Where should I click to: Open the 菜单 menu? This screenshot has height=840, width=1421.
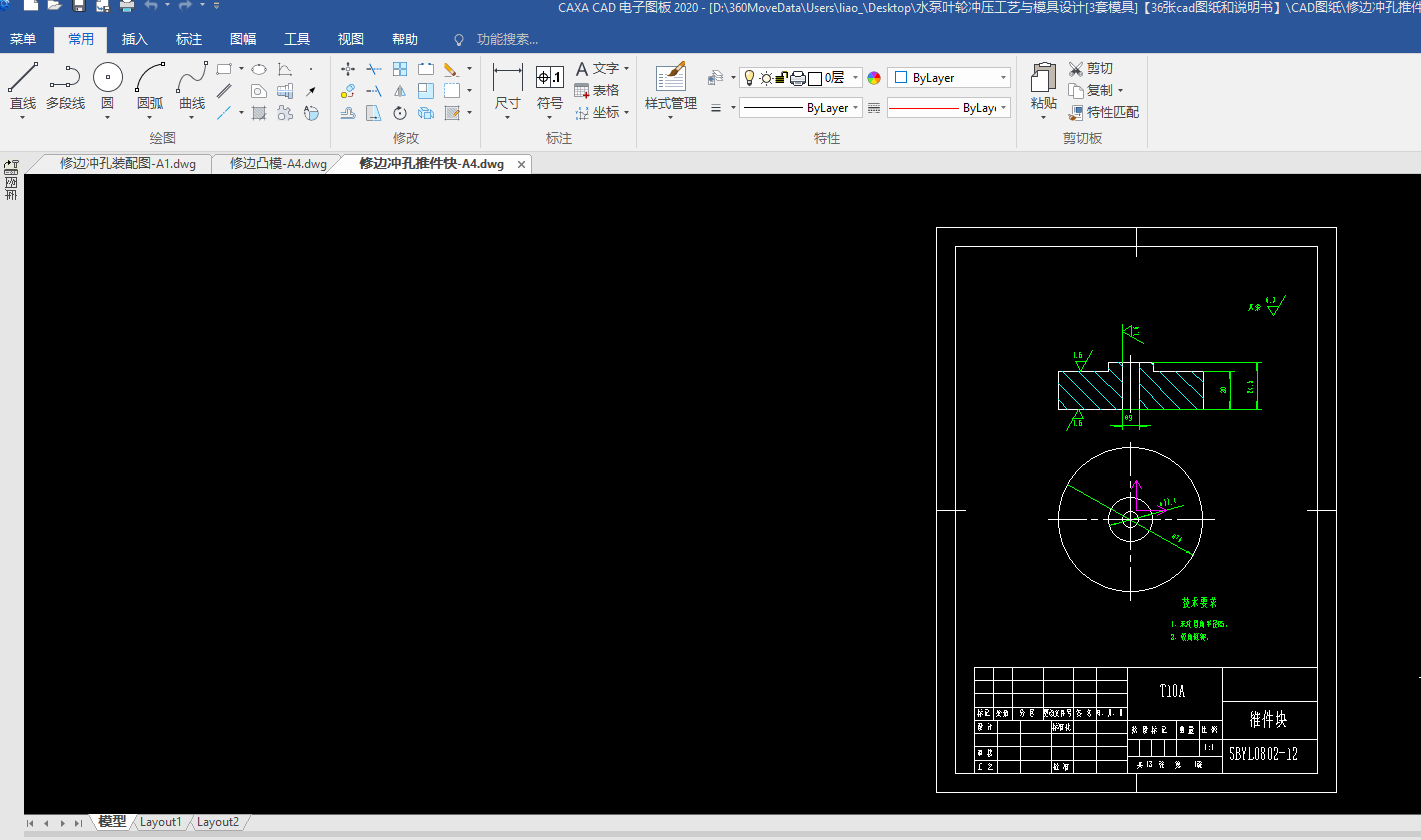point(23,40)
